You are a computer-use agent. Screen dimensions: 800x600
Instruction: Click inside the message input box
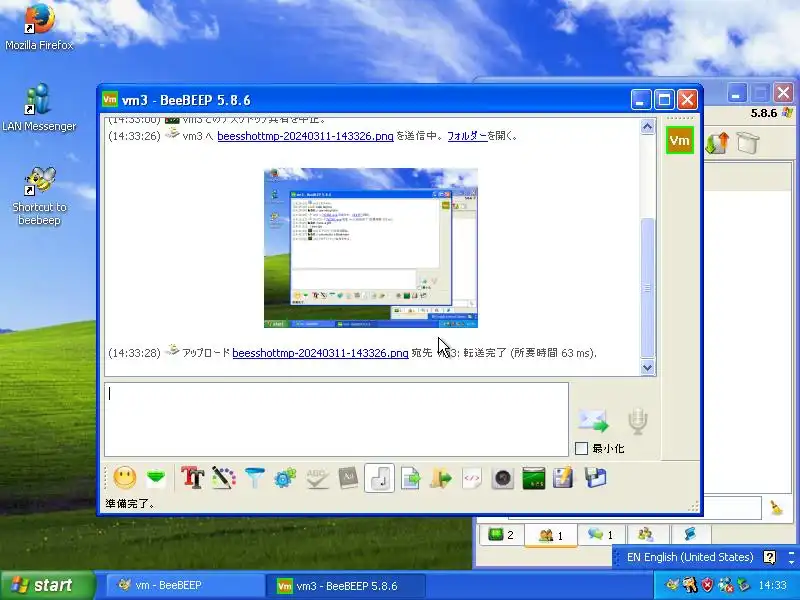(336, 419)
